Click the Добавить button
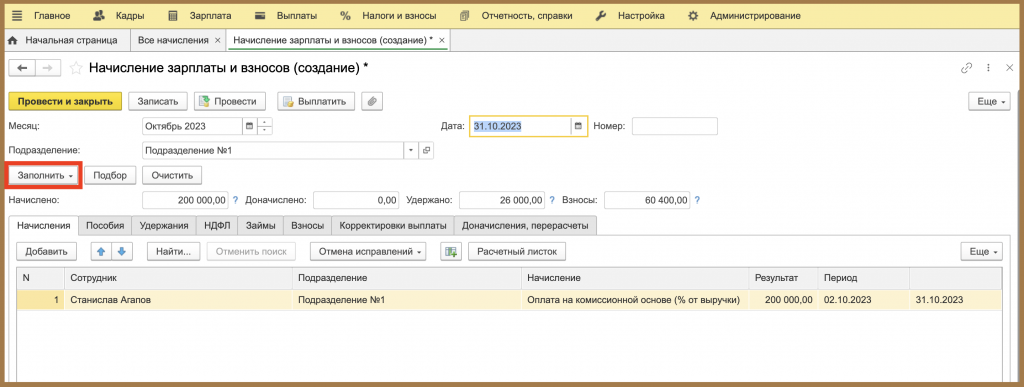This screenshot has height=387, width=1024. (46, 251)
